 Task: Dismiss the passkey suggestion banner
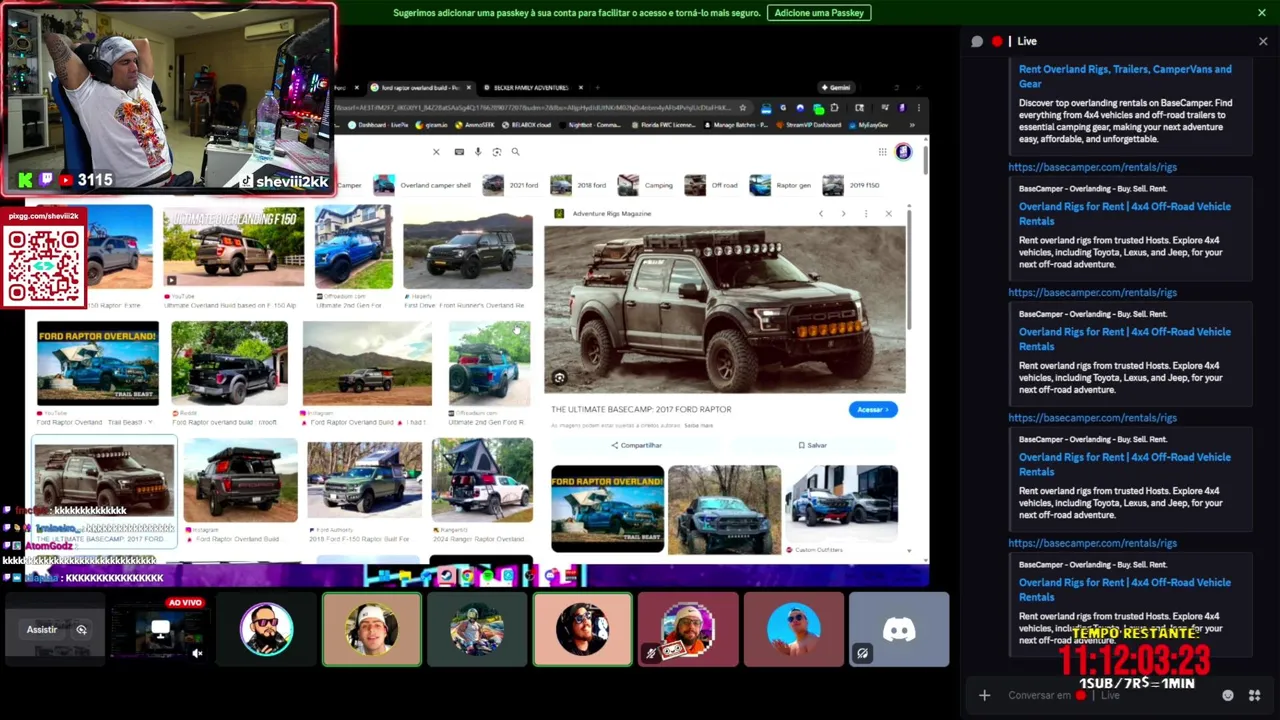[1262, 13]
